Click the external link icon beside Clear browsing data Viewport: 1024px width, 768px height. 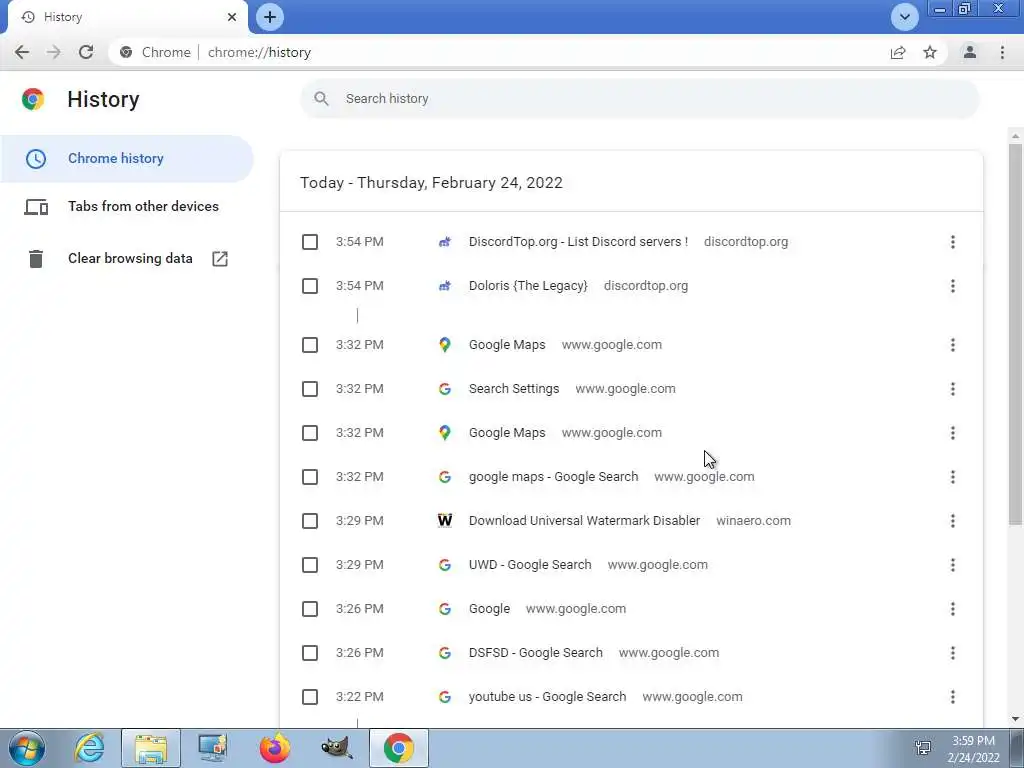(220, 259)
